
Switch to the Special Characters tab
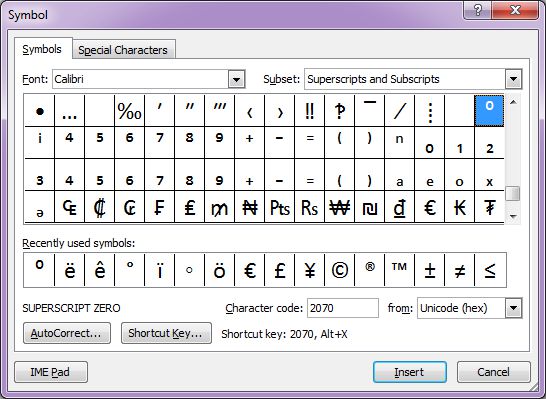click(x=123, y=50)
